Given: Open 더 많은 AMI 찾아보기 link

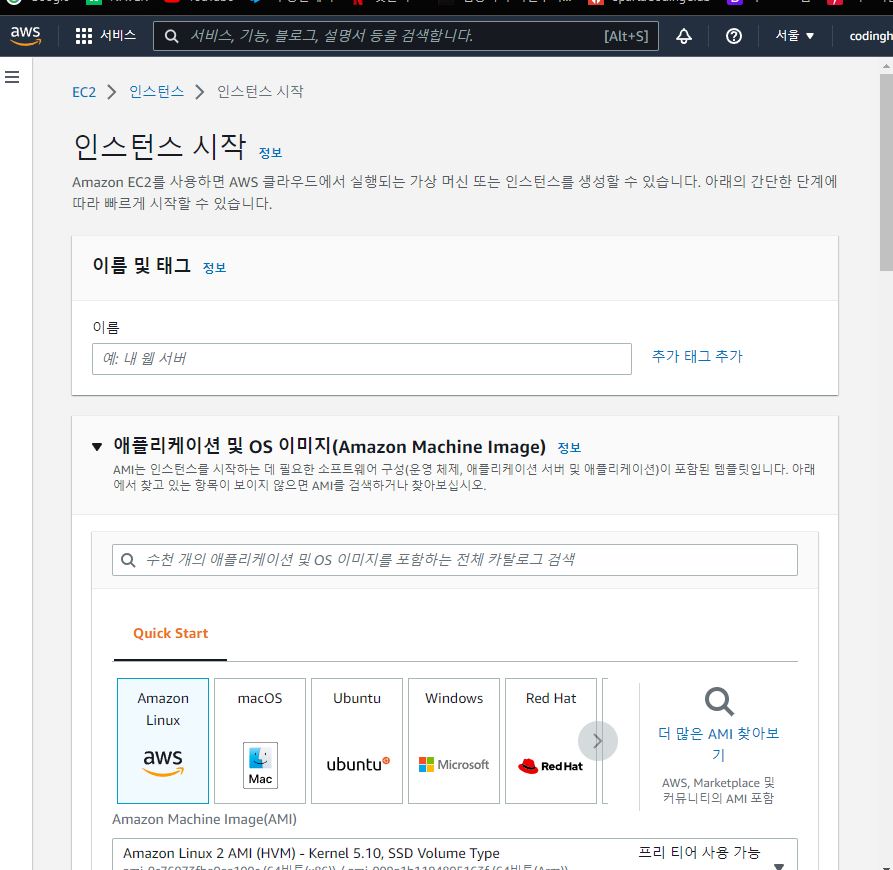Looking at the screenshot, I should (719, 744).
